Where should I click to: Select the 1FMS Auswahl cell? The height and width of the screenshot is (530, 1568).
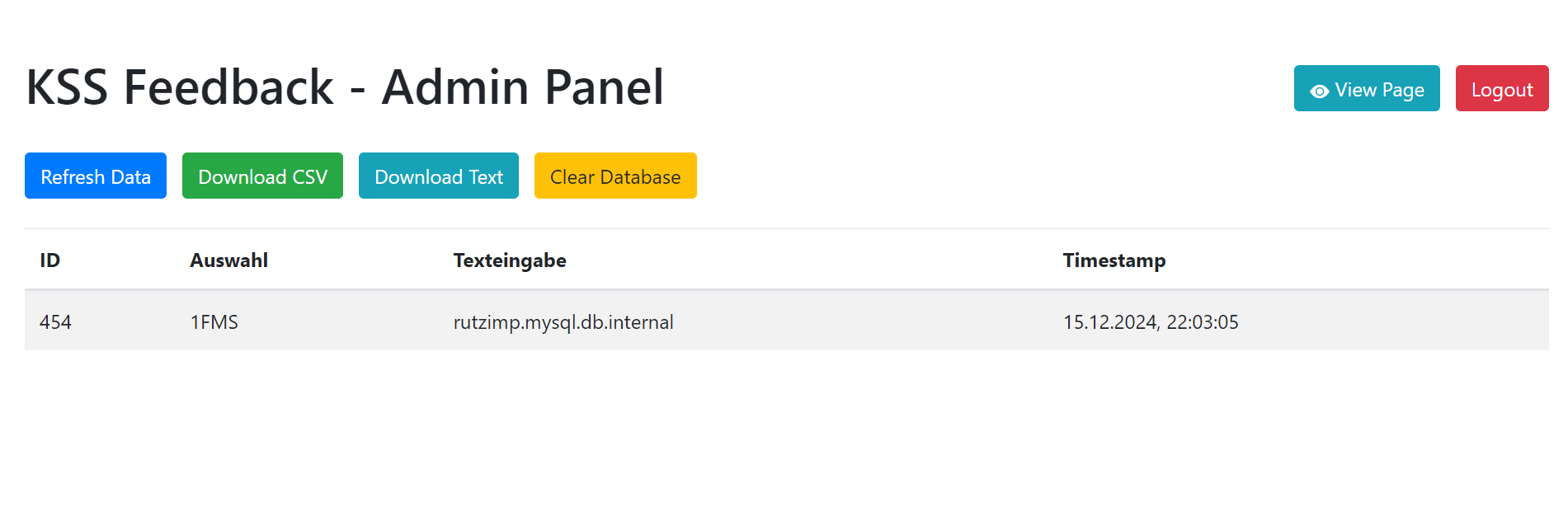(214, 322)
